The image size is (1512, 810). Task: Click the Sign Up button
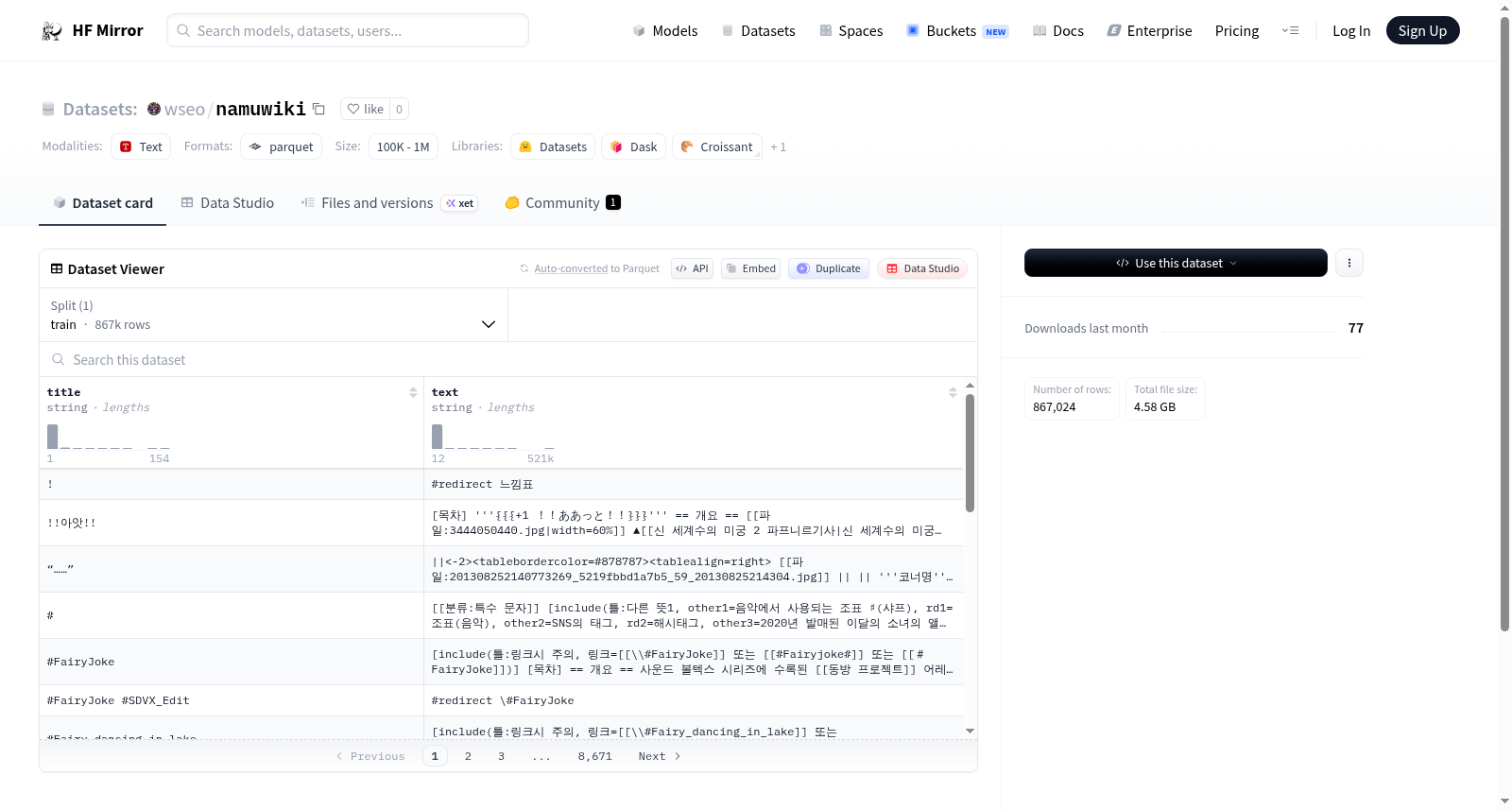click(1422, 31)
